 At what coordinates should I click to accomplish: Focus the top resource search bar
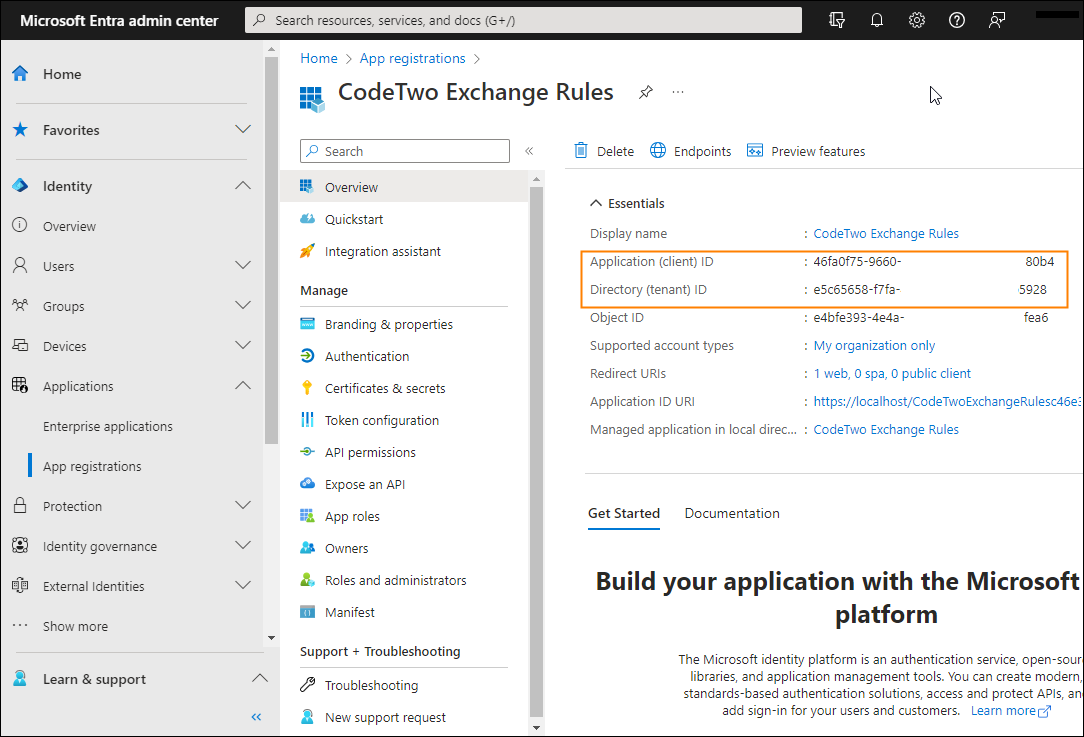point(523,20)
